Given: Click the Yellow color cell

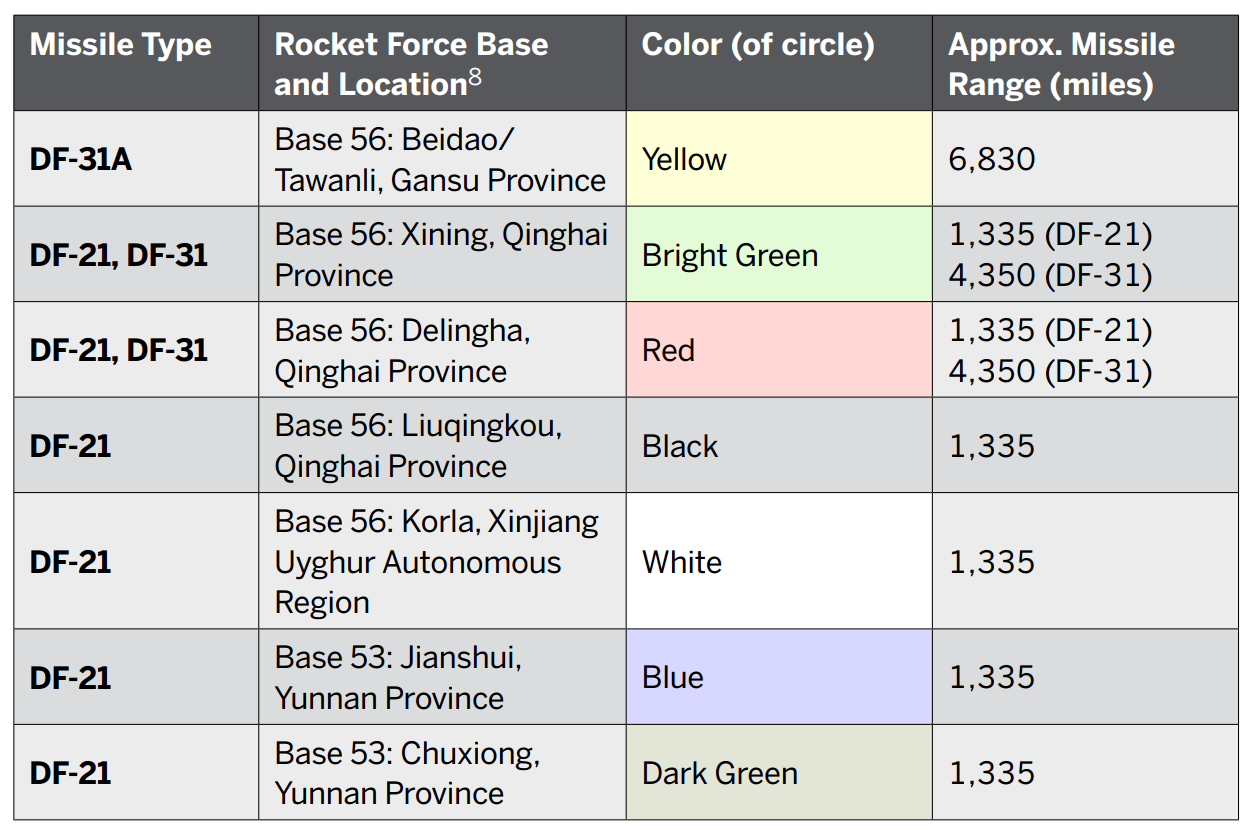Looking at the screenshot, I should [778, 159].
